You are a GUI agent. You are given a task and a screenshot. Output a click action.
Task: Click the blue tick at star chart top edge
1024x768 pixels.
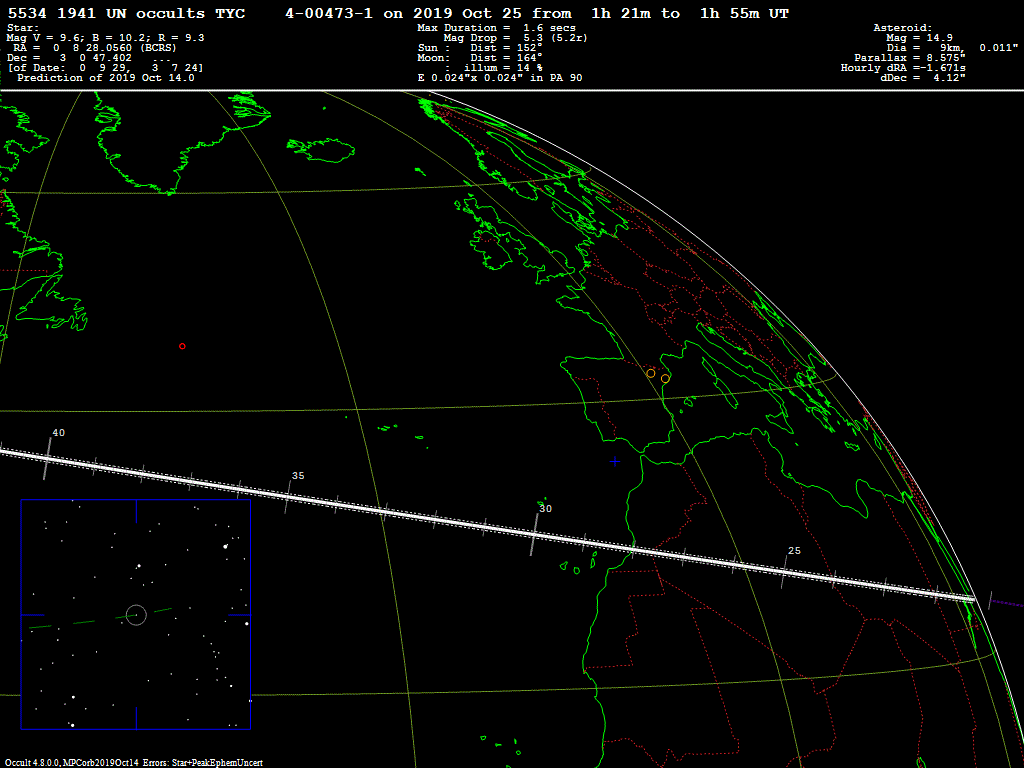tap(136, 510)
